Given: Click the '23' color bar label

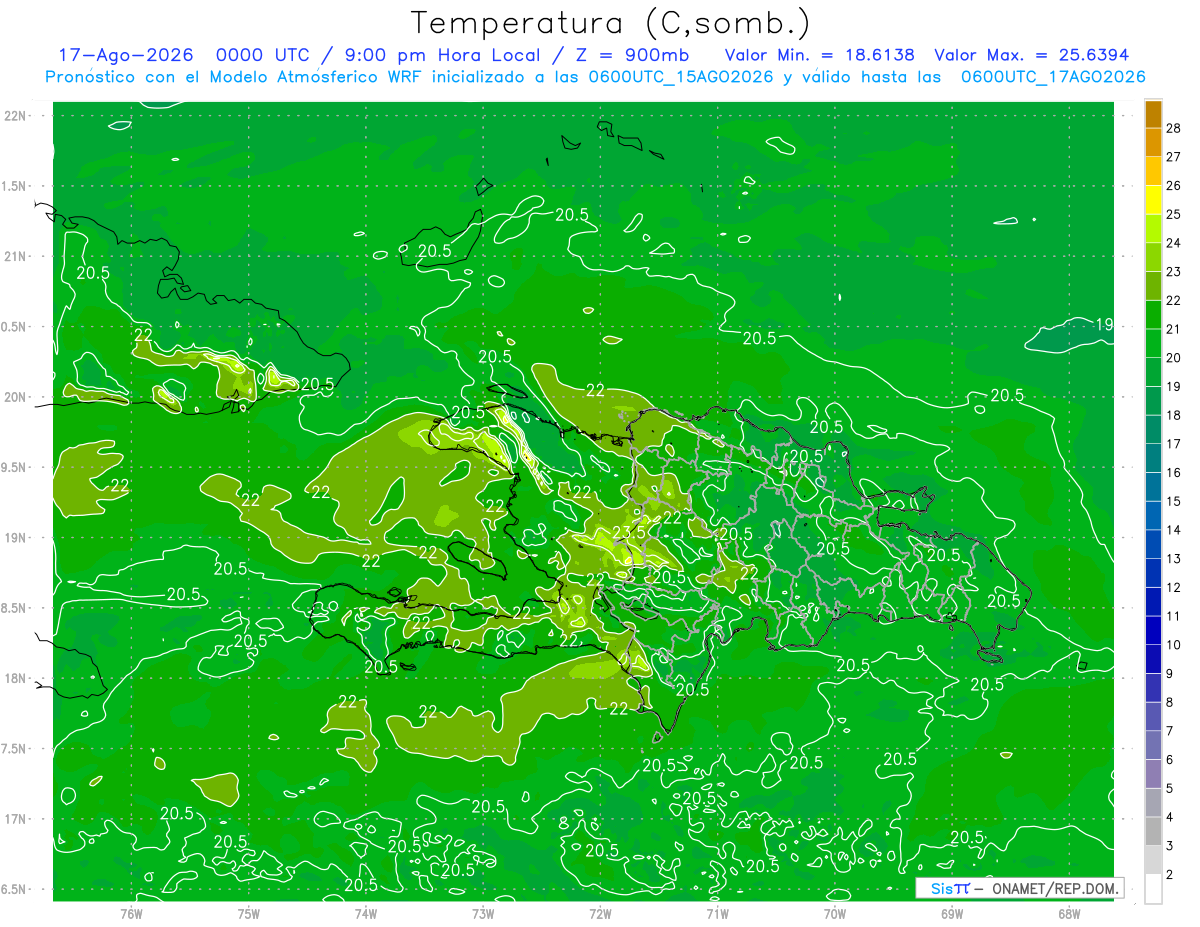Looking at the screenshot, I should pyautogui.click(x=1175, y=272).
